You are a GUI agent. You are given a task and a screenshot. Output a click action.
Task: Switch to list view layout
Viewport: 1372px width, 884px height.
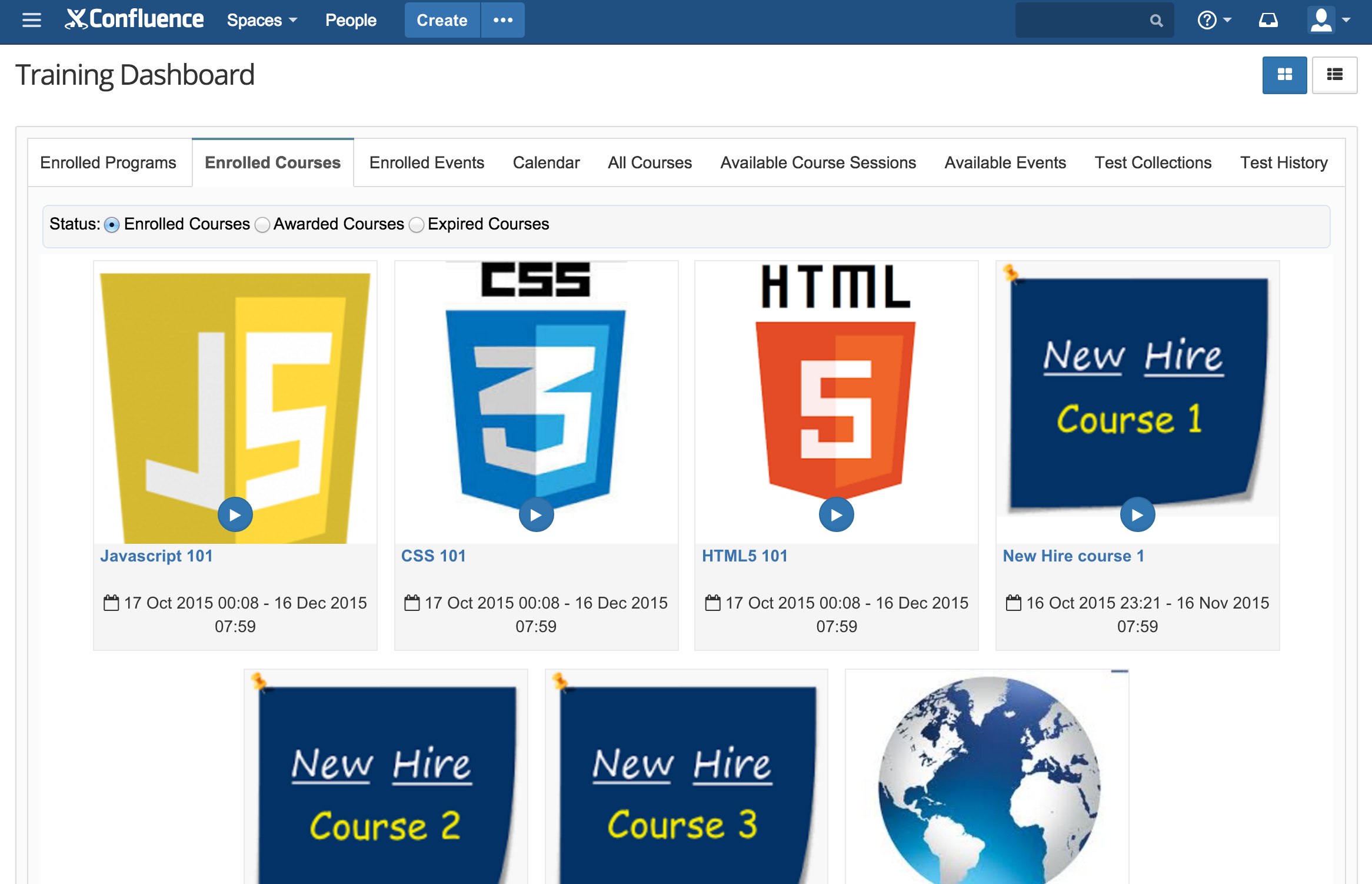pos(1334,75)
